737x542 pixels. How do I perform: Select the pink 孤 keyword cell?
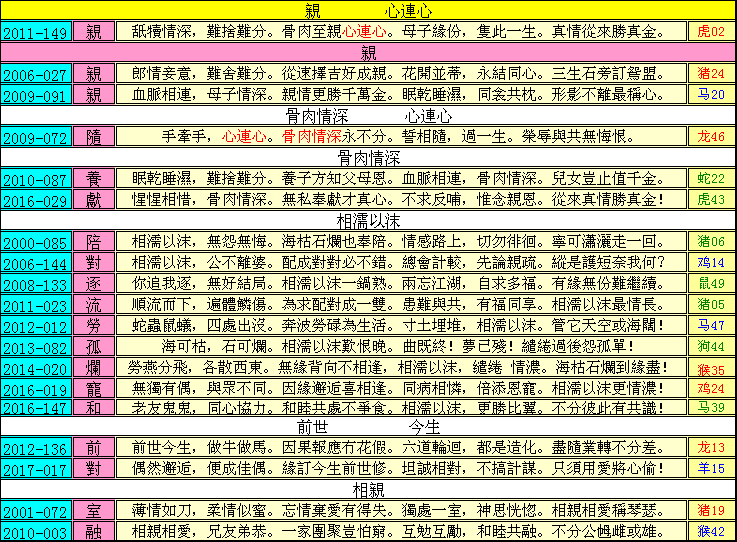pos(94,346)
